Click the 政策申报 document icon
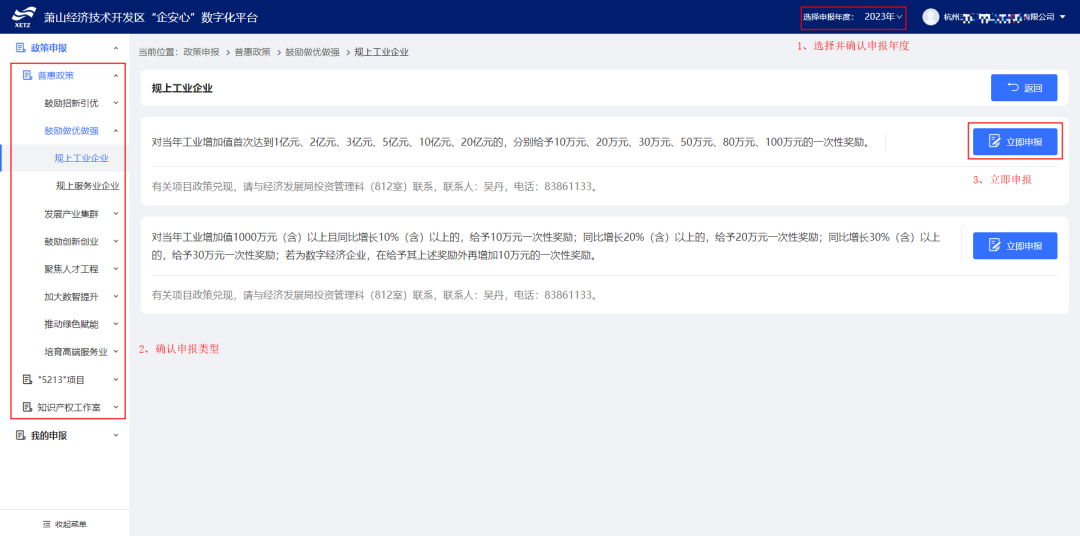Screen dimensions: 1080x536 point(20,48)
